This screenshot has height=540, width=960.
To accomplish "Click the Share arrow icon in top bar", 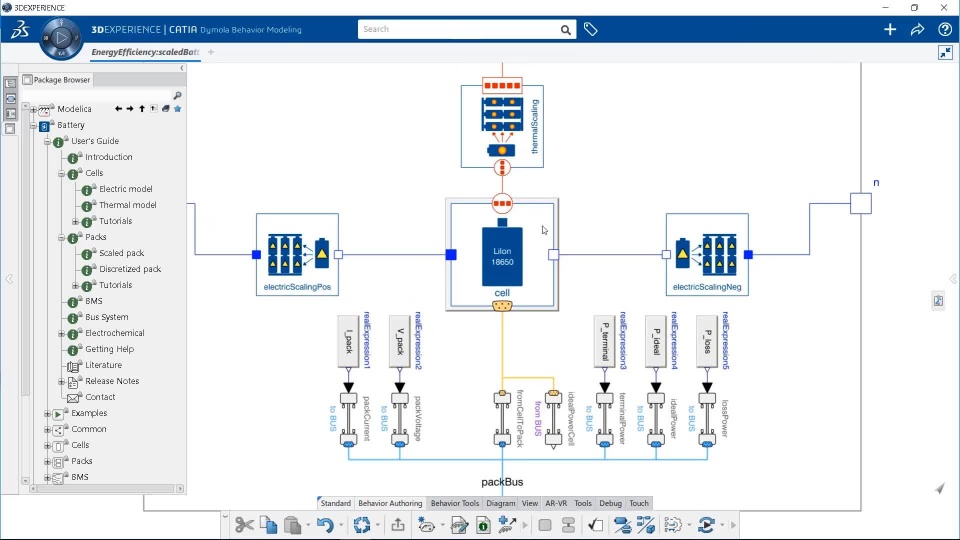I will [917, 29].
